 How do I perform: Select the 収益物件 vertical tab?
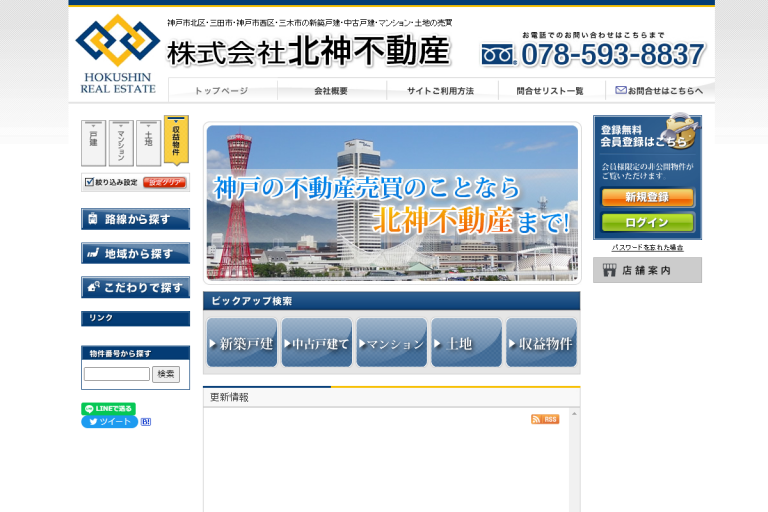(176, 141)
